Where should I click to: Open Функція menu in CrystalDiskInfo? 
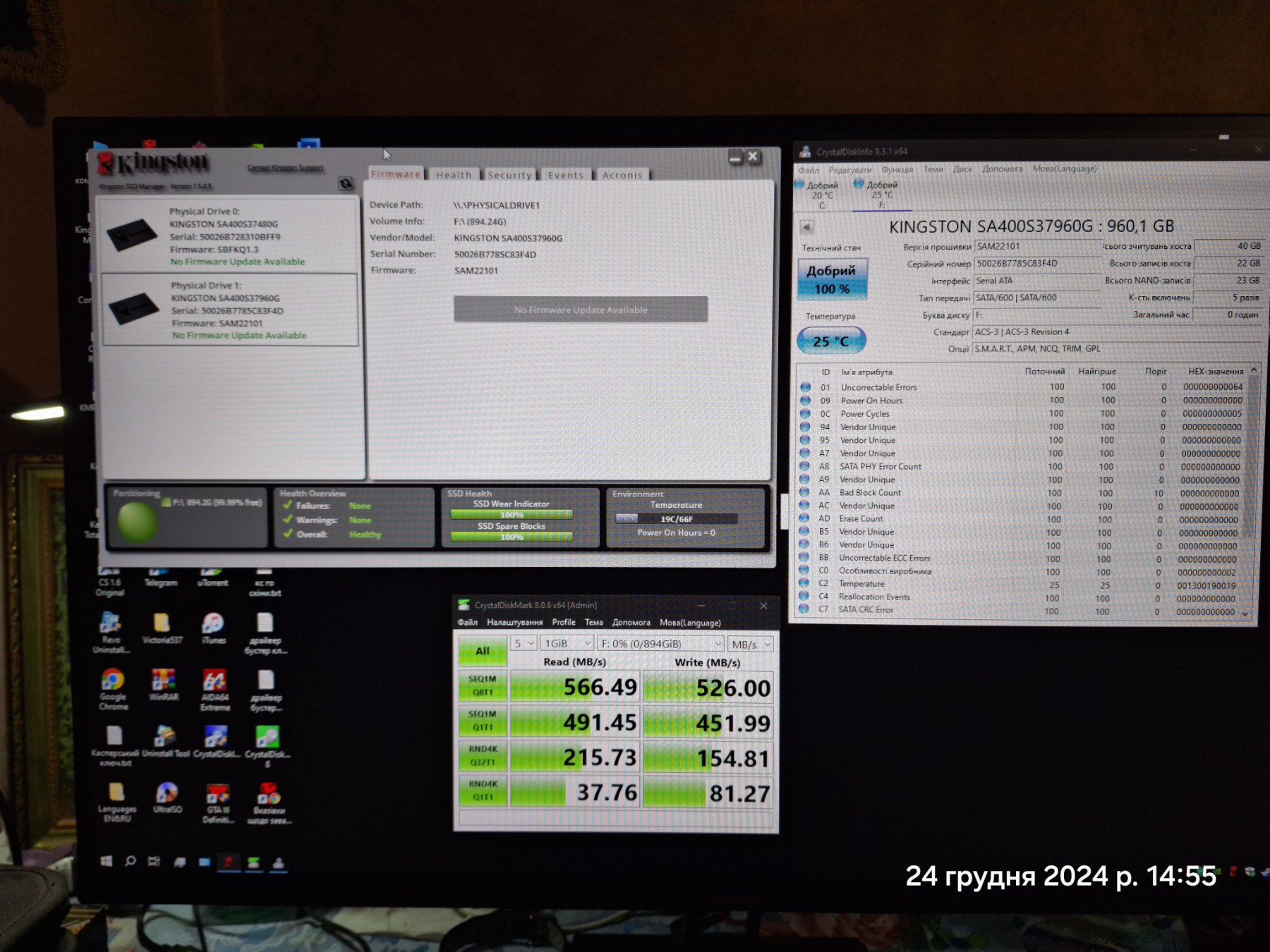[897, 169]
